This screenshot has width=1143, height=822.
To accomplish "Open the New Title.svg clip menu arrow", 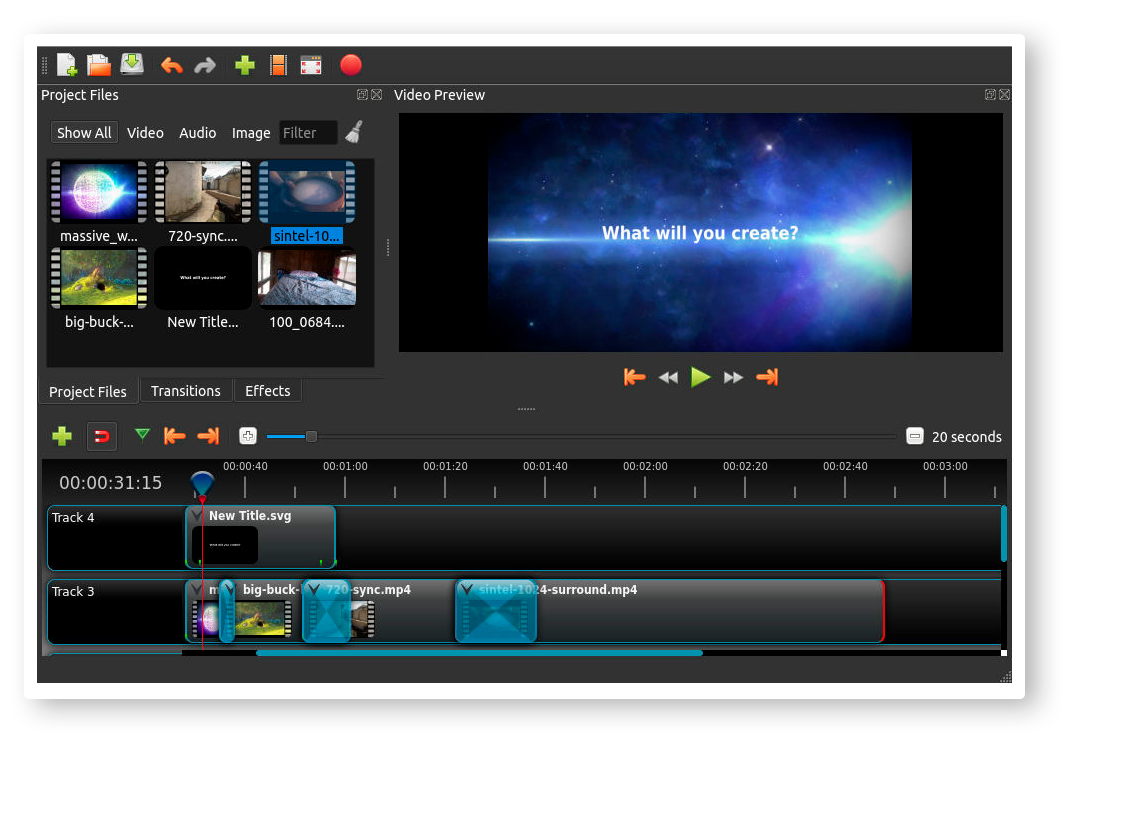I will coord(196,515).
